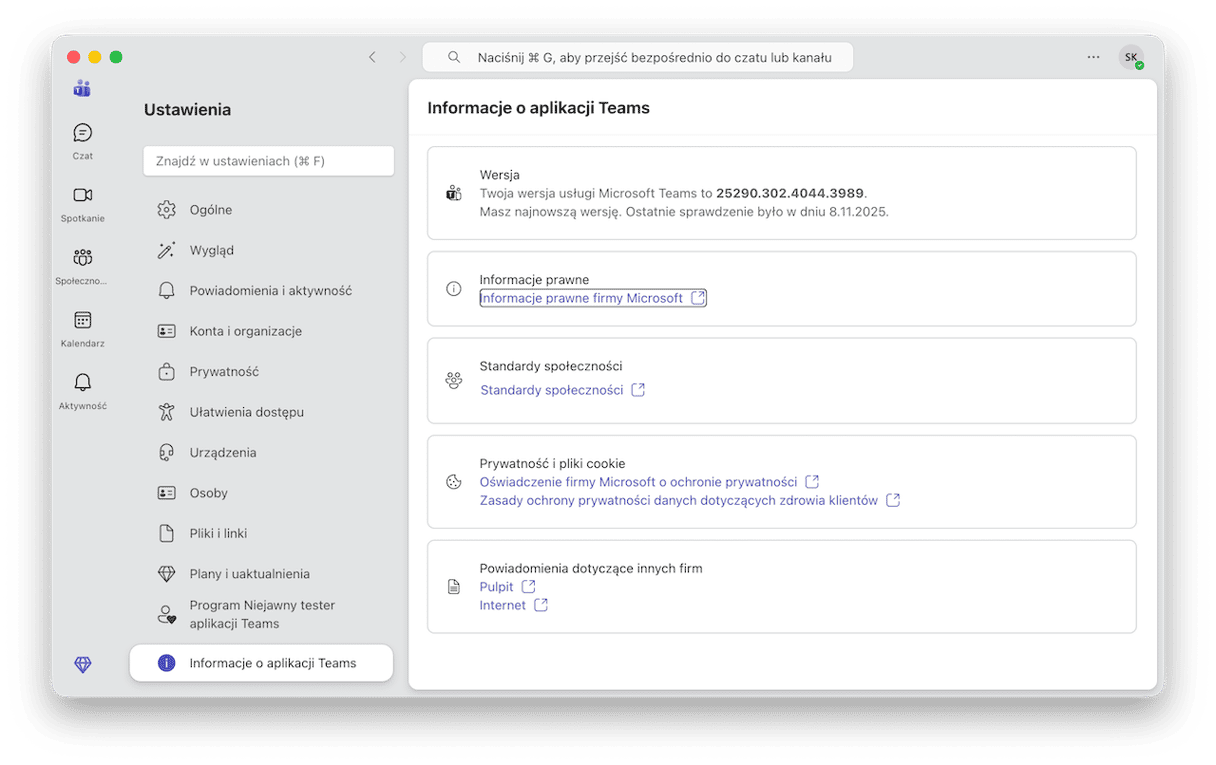The height and width of the screenshot is (765, 1216).
Task: Go to Społeczności in the sidebar
Action: pos(83,265)
